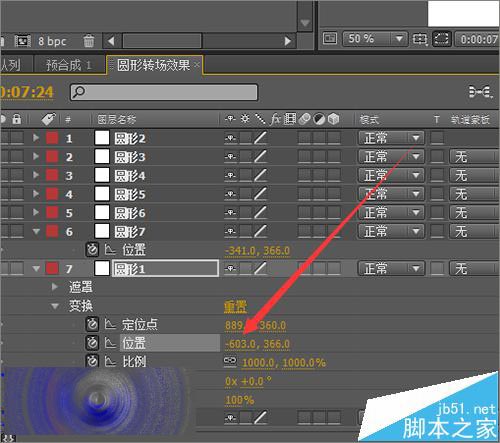Expand layer 1 圆形2
This screenshot has width=500, height=443.
[x=36, y=138]
